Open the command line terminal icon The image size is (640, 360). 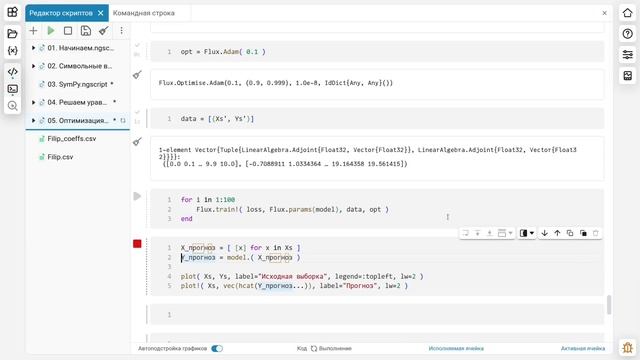tap(12, 89)
